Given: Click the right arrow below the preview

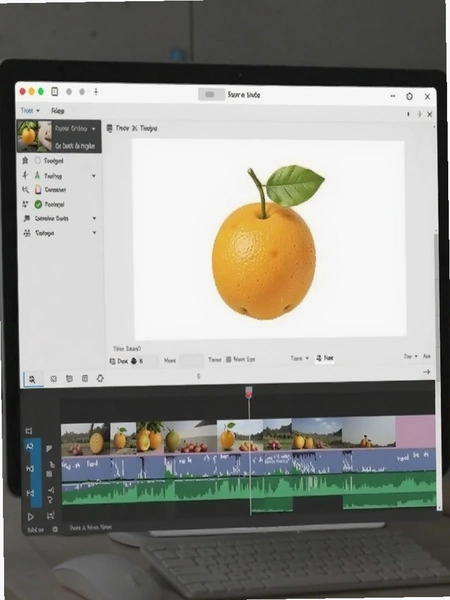Looking at the screenshot, I should (x=427, y=372).
